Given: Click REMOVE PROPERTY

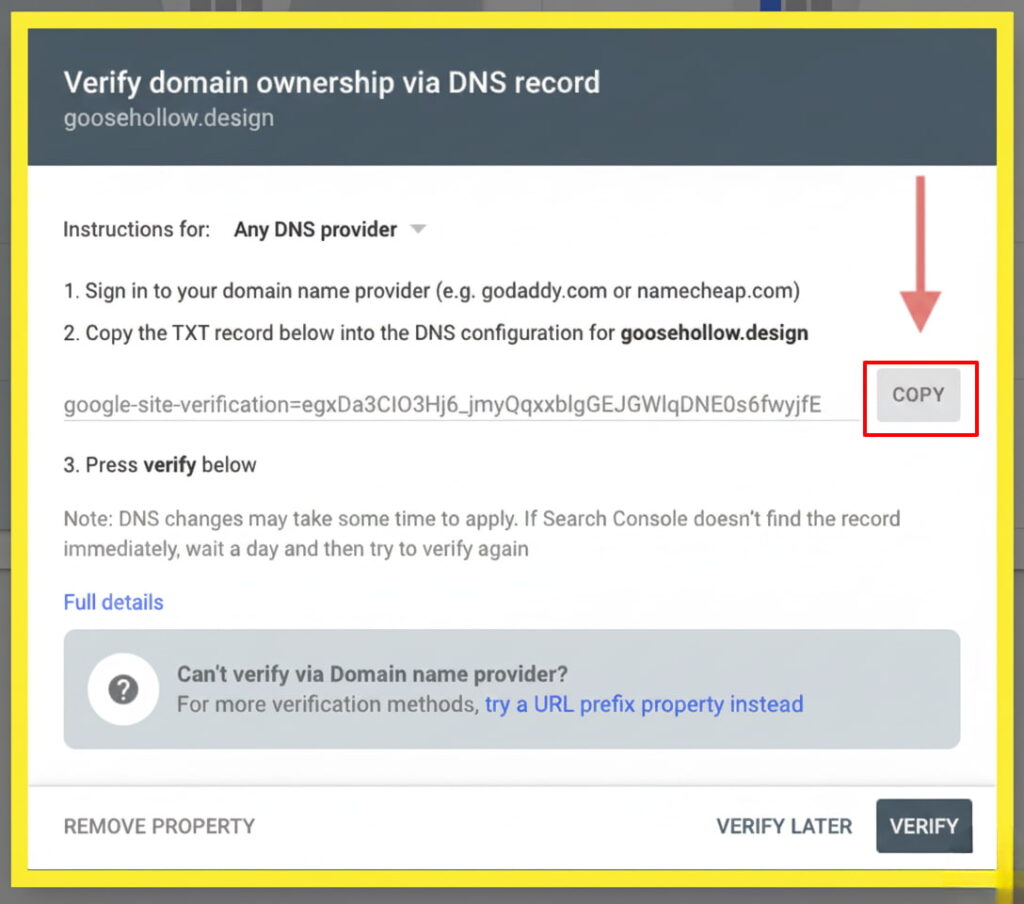Looking at the screenshot, I should (158, 826).
